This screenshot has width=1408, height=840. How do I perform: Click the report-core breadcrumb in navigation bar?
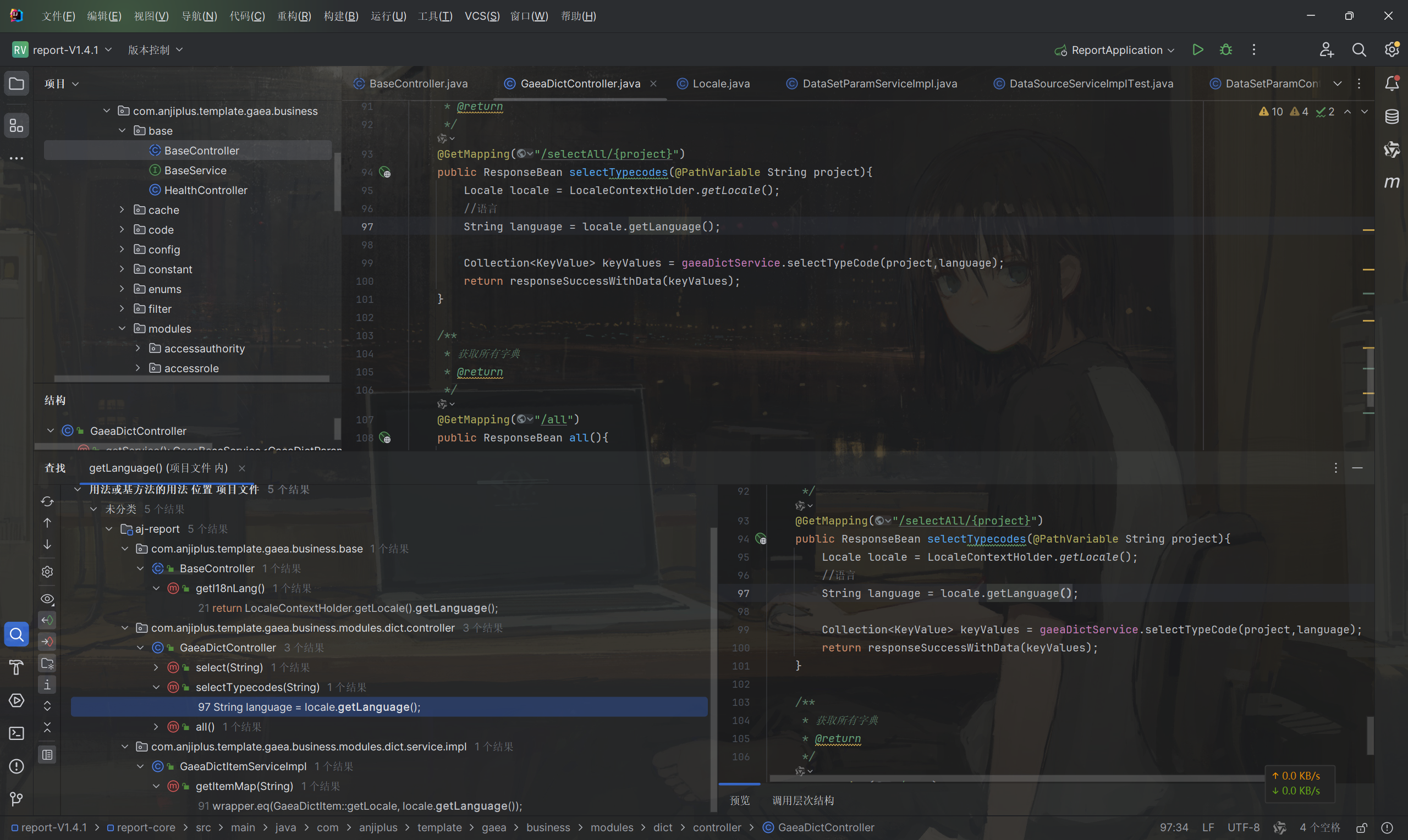[x=141, y=827]
